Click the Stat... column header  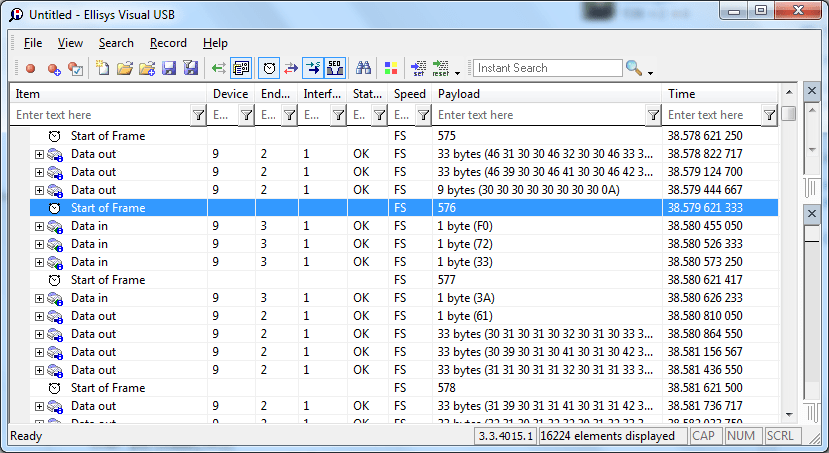367,94
